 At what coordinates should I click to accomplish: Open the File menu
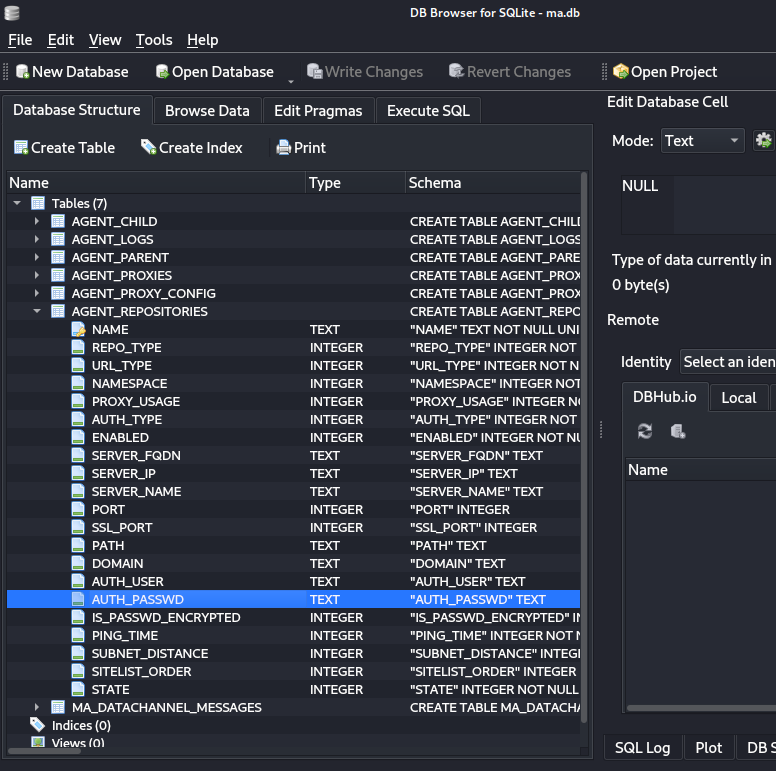pyautogui.click(x=20, y=40)
